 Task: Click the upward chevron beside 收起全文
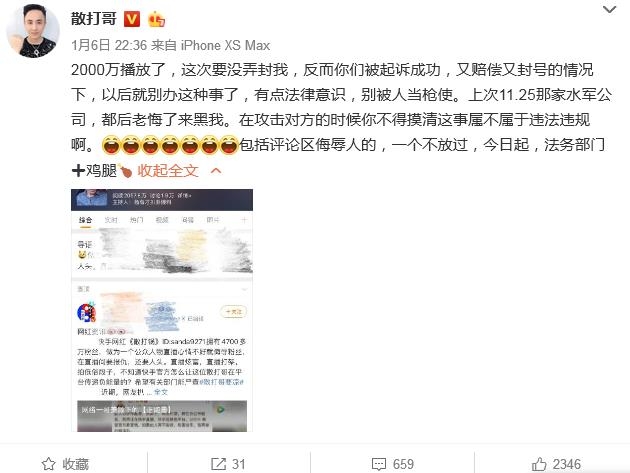pos(216,171)
